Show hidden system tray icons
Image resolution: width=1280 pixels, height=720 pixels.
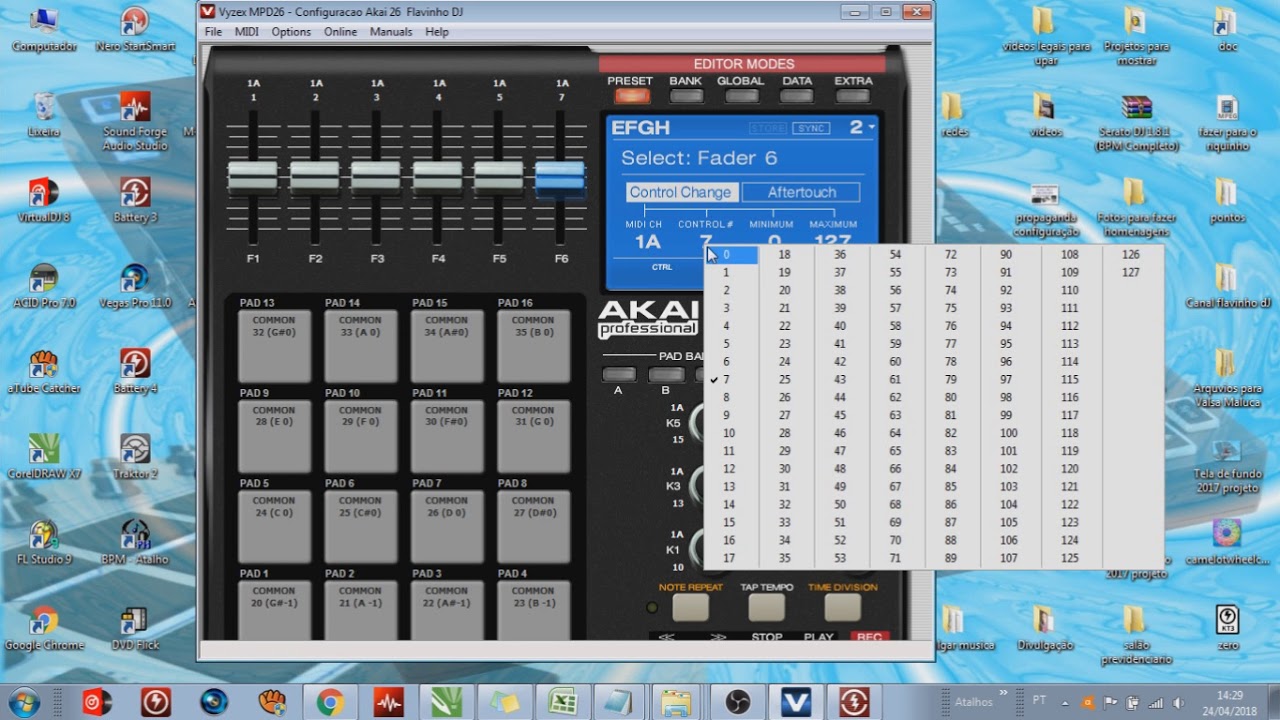coord(1064,703)
